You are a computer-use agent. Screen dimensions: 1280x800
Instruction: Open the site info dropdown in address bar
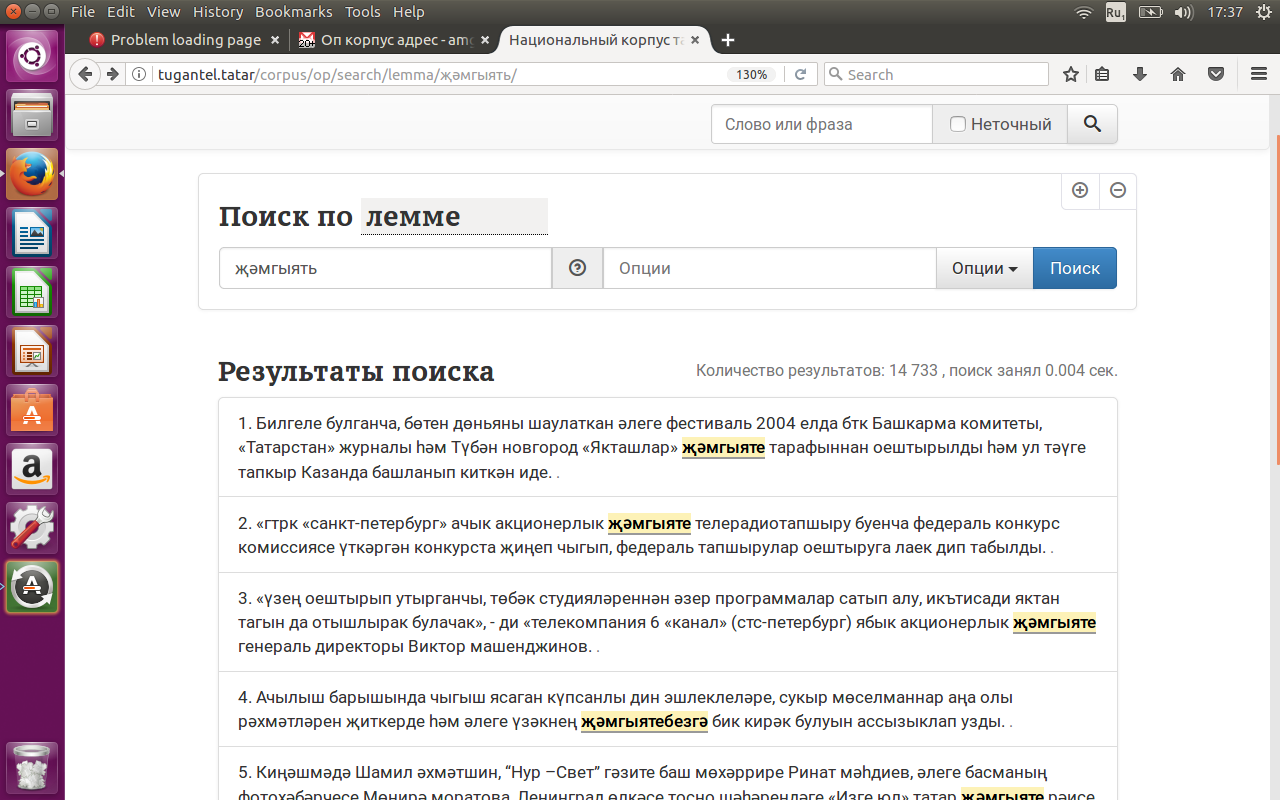[x=137, y=73]
